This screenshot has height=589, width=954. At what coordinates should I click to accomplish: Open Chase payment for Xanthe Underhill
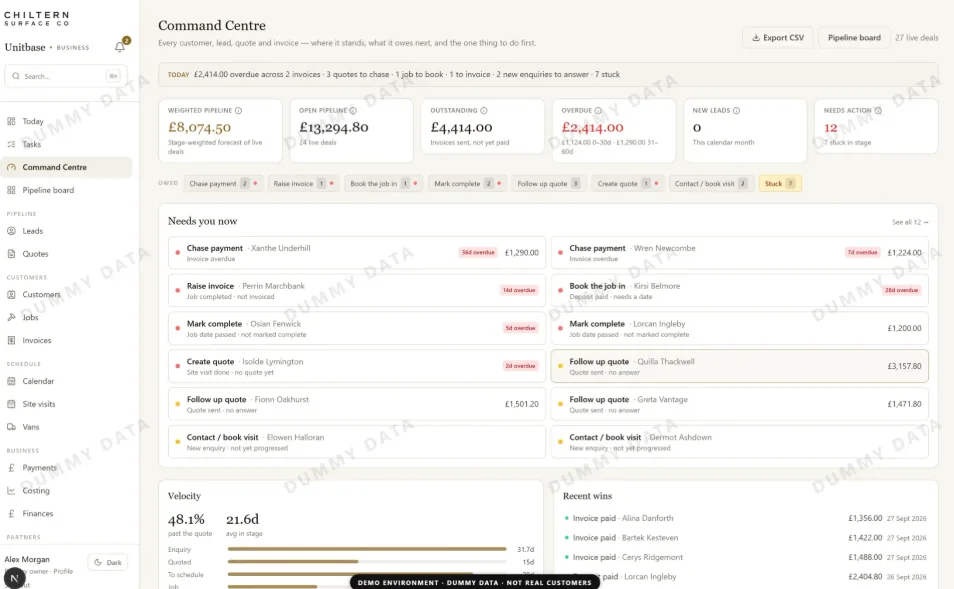357,253
